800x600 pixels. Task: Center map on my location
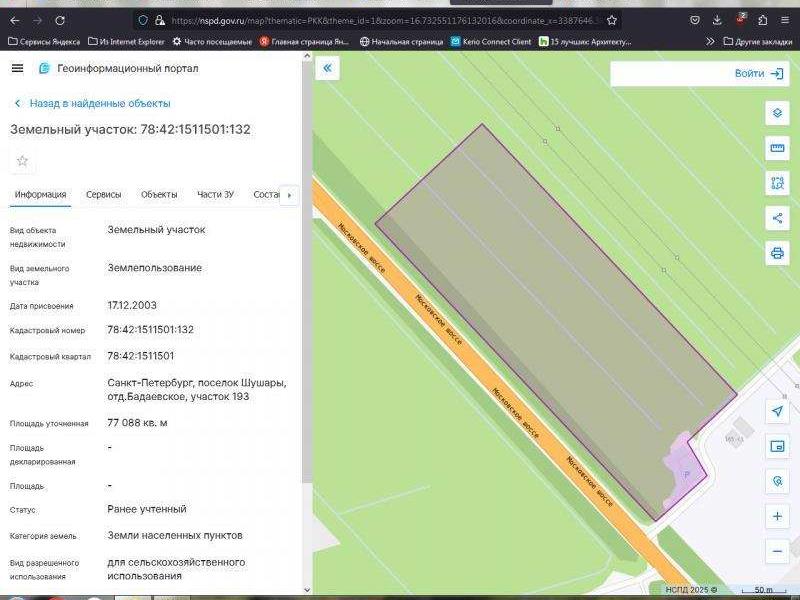click(x=777, y=411)
